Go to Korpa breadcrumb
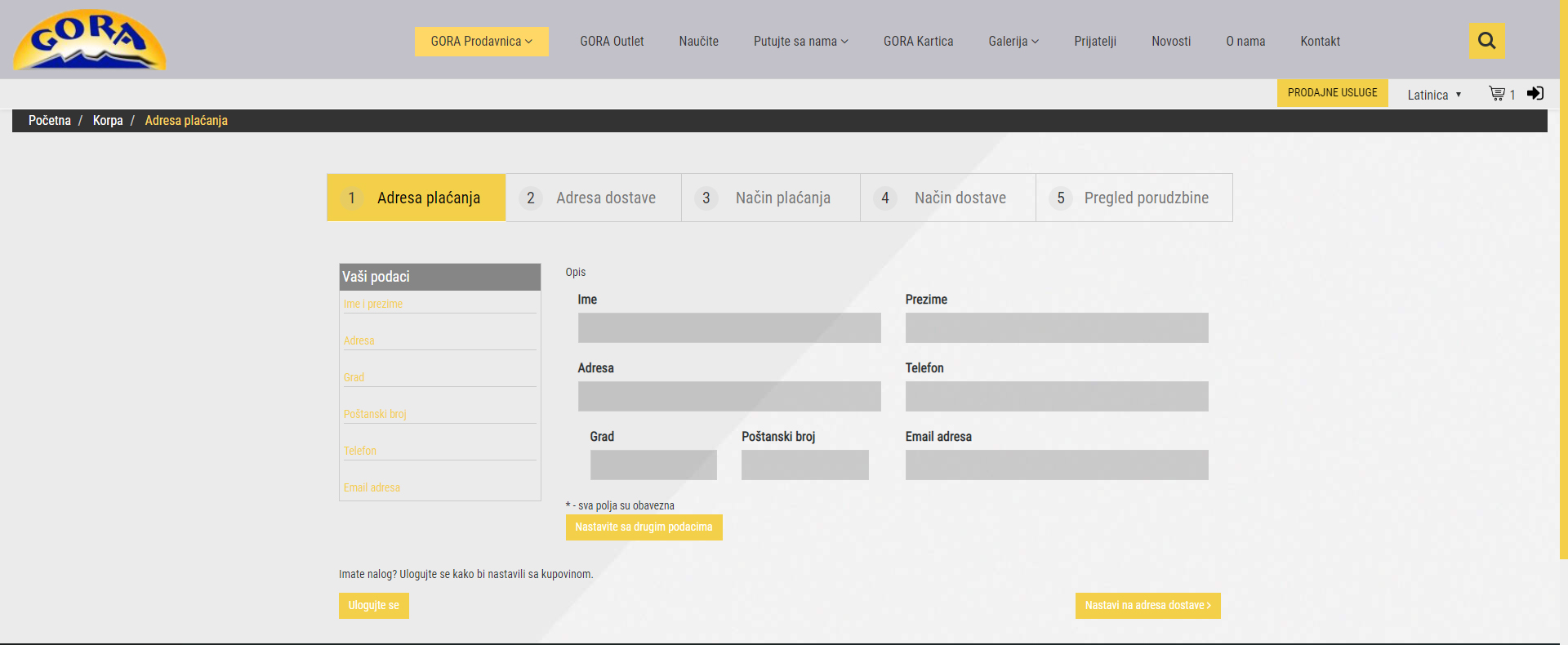Viewport: 1568px width, 645px height. 108,121
